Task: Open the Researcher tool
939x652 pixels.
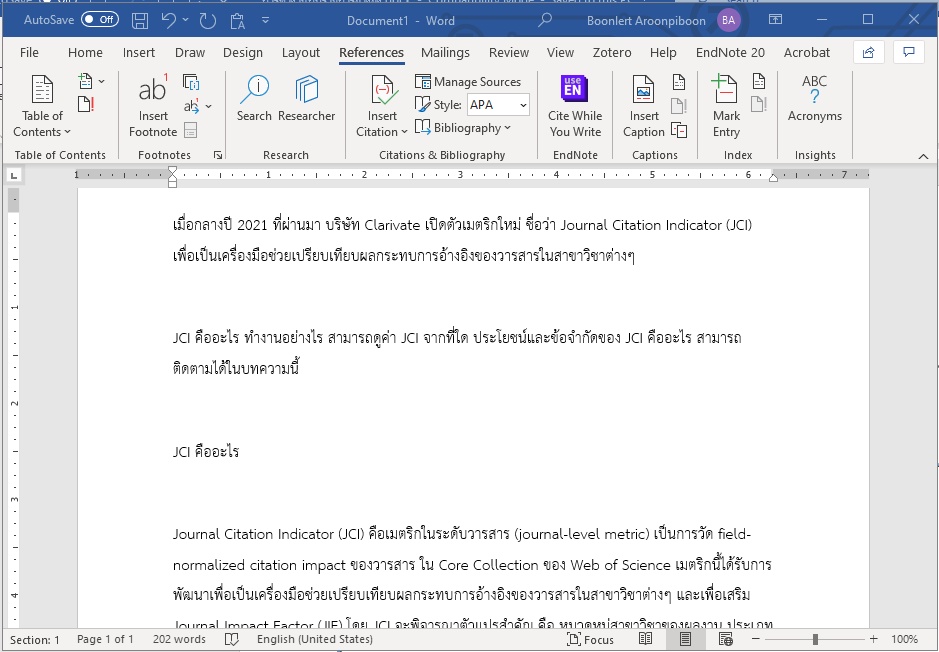Action: click(306, 99)
